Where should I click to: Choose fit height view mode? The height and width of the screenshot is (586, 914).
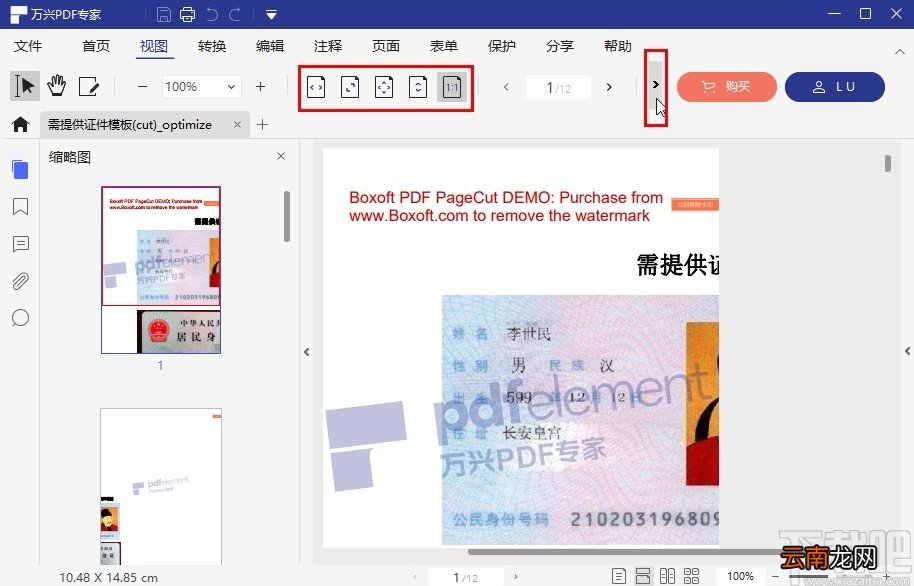coord(417,87)
